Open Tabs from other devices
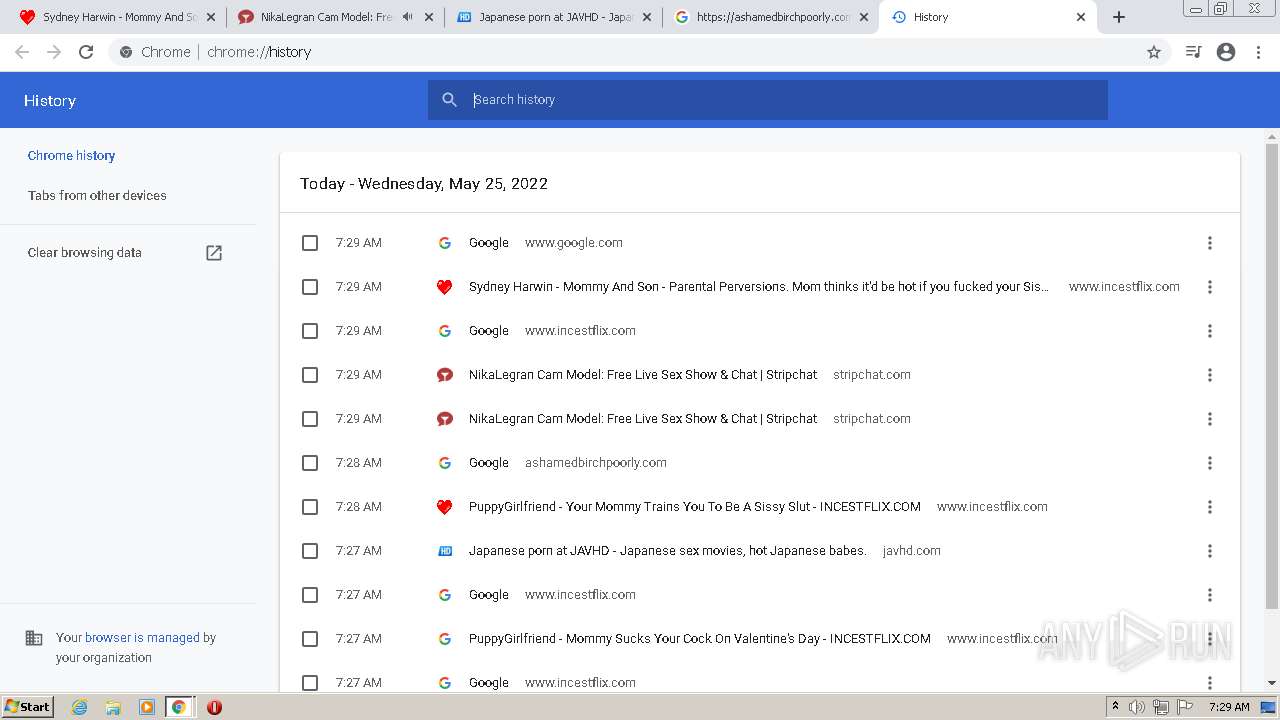This screenshot has width=1280, height=720. 97,196
